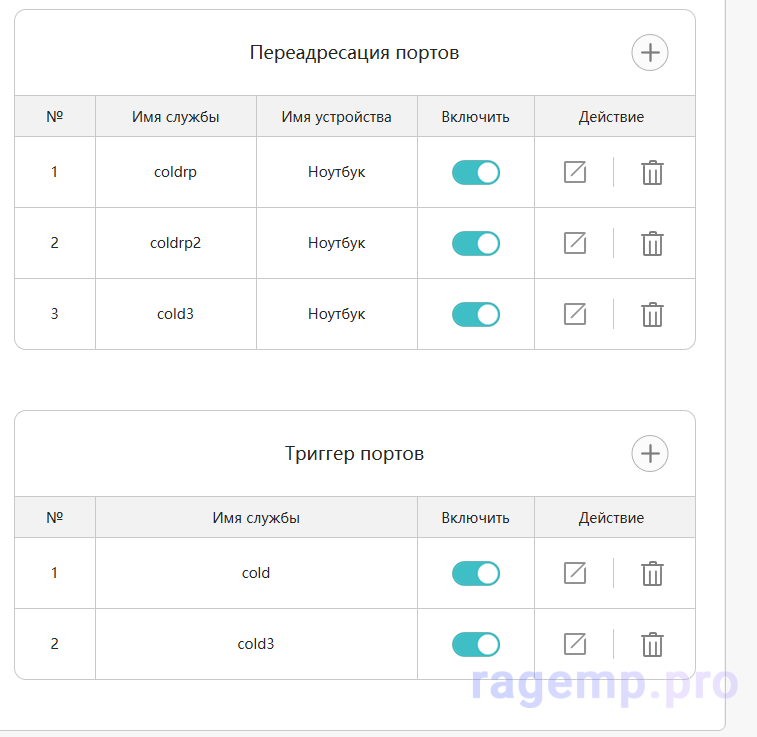Screen dimensions: 757x737
Task: Delete the cold3 port forwarding rule
Action: click(652, 314)
